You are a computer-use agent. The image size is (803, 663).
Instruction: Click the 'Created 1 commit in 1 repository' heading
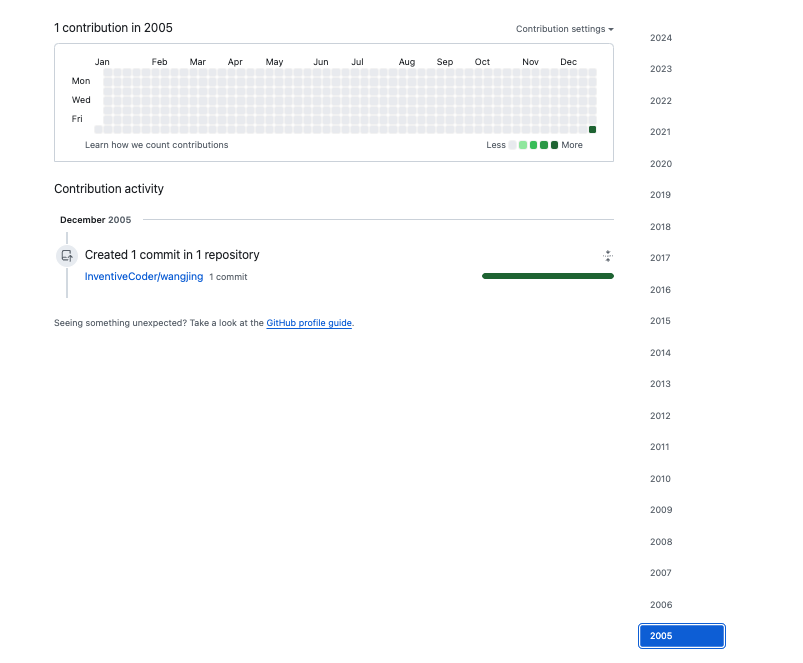tap(172, 255)
